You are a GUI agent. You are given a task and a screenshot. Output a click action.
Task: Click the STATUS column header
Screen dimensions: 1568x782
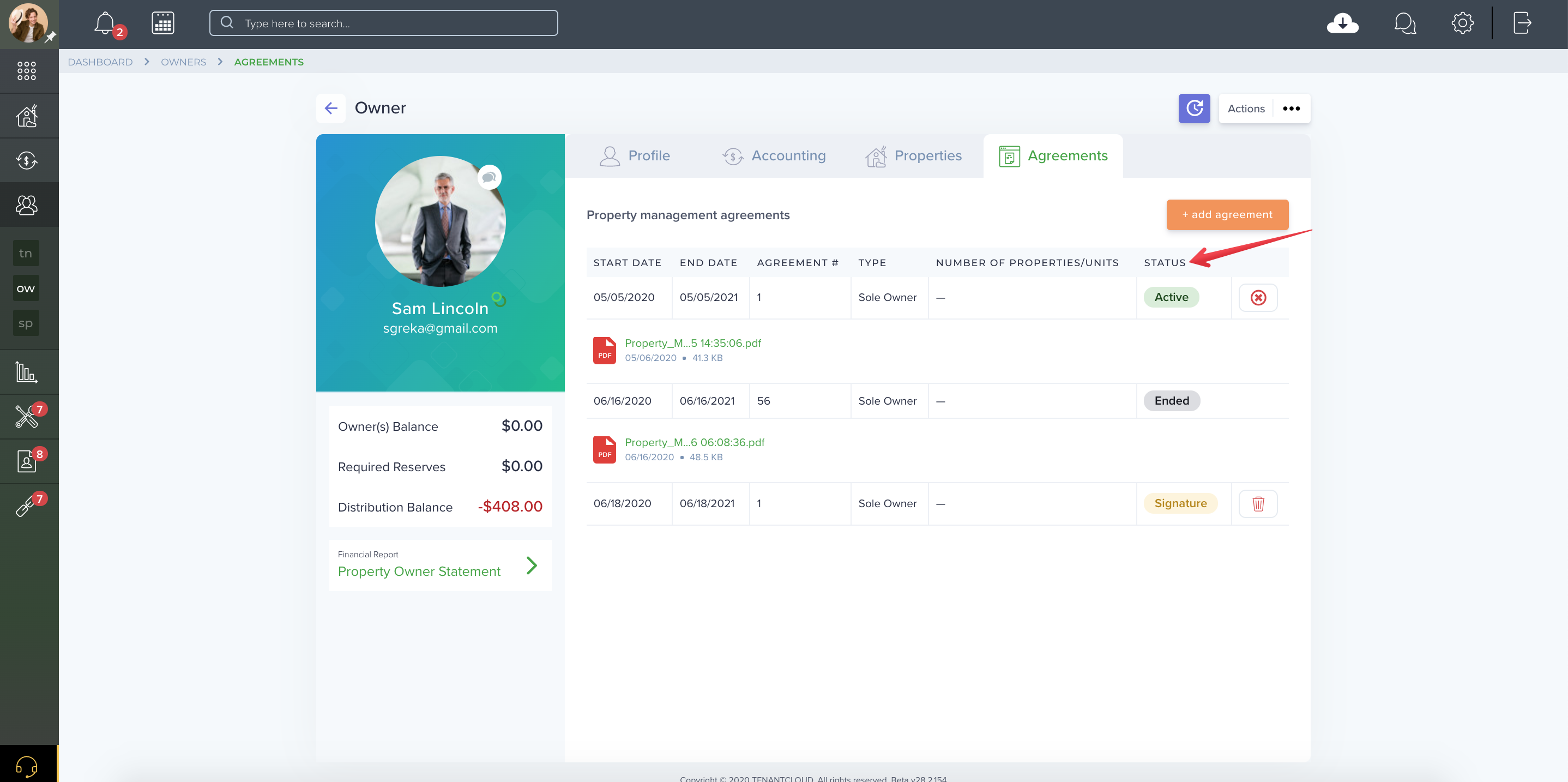click(1165, 262)
